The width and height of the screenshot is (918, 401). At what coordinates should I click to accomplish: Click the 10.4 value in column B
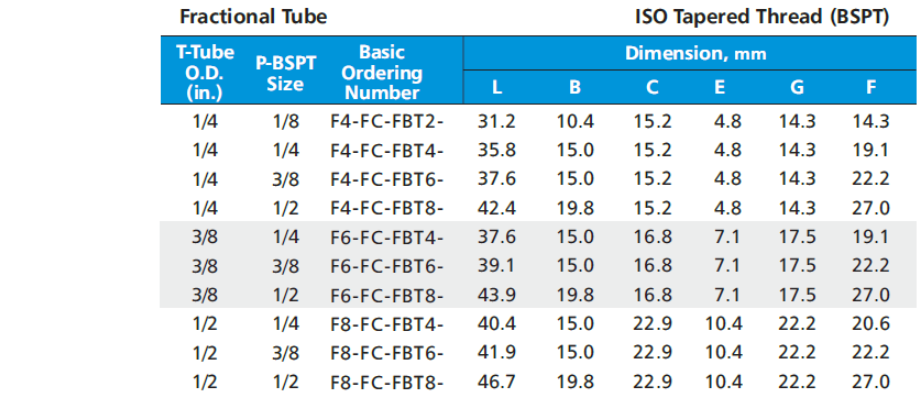pos(575,122)
